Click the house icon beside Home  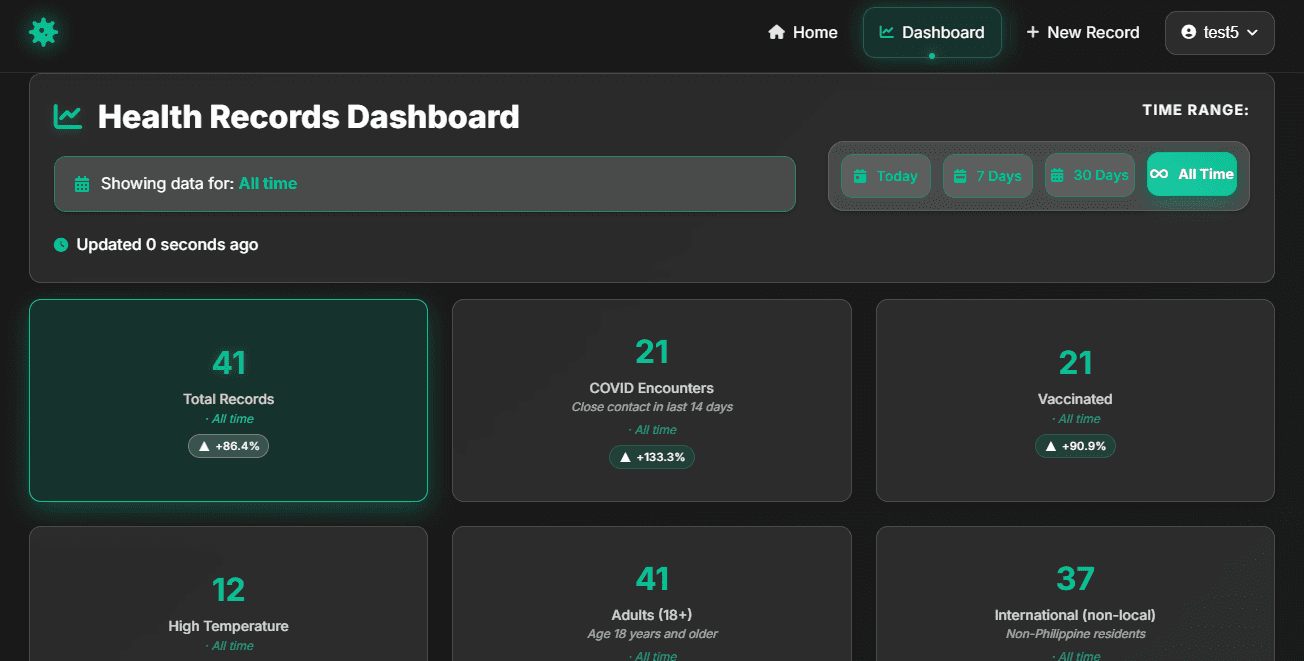776,32
